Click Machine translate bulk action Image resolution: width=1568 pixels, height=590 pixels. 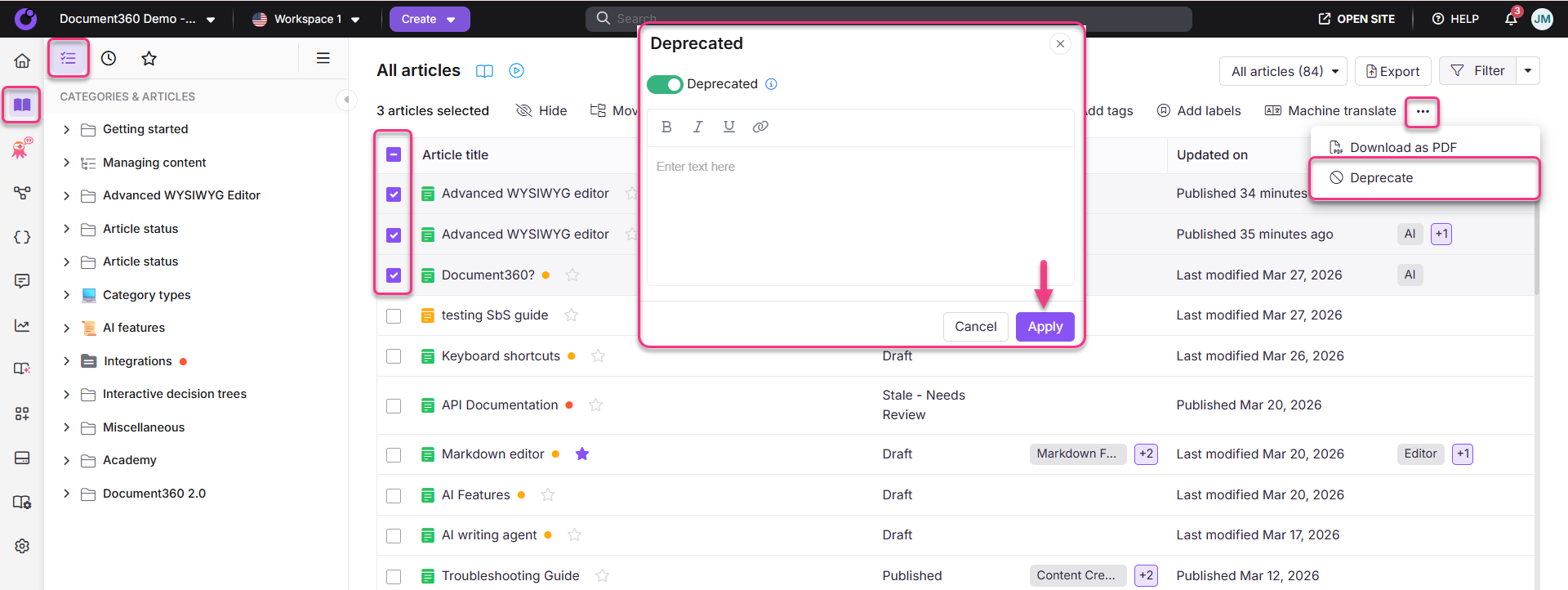click(1330, 111)
